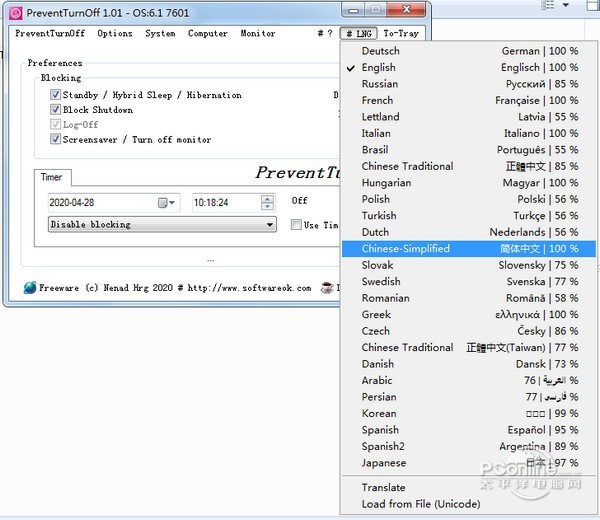Open the # ? help menu

[325, 33]
